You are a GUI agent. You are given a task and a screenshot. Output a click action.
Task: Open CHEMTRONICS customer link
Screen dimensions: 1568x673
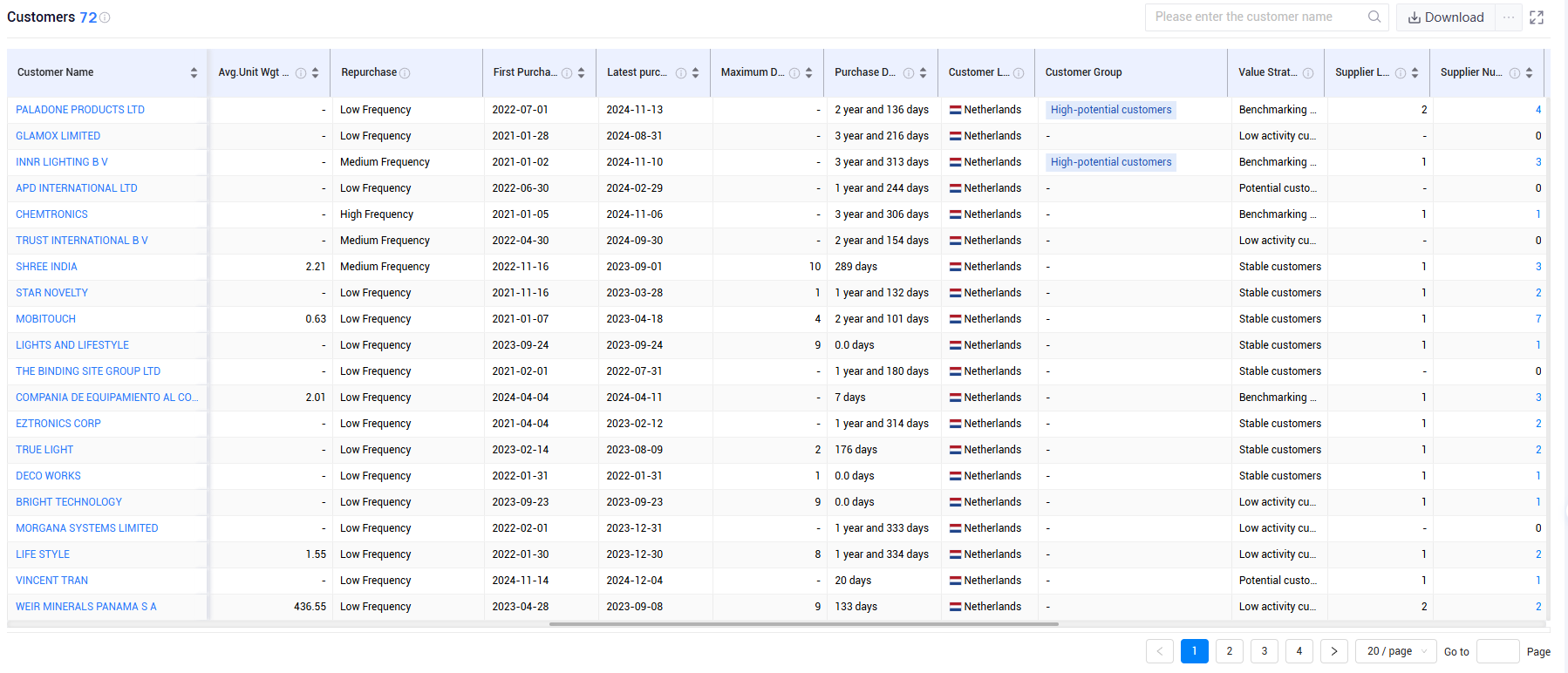click(x=51, y=214)
